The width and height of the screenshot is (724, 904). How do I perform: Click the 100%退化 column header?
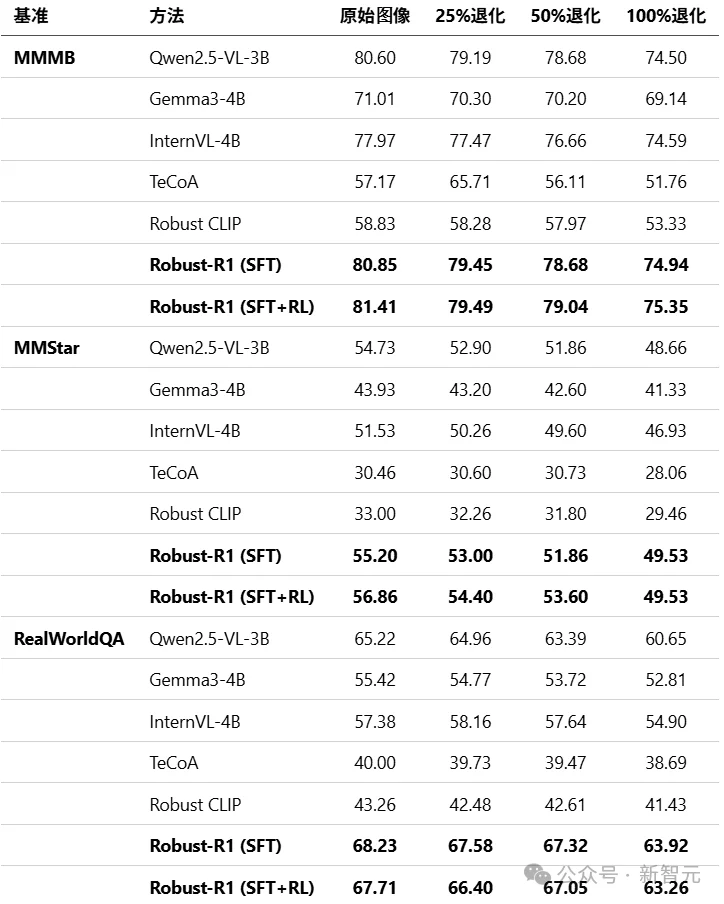(x=666, y=16)
